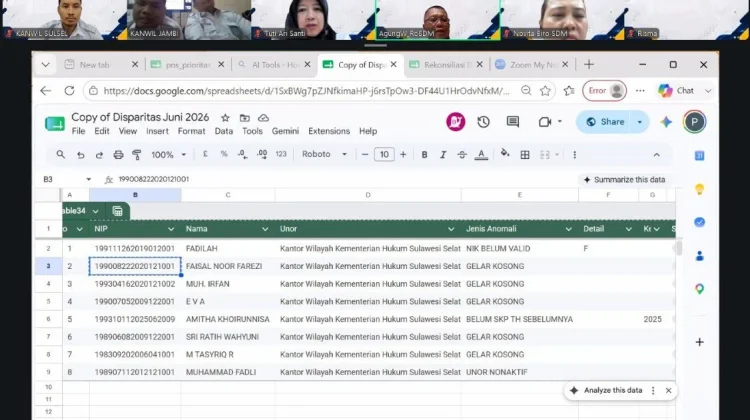The width and height of the screenshot is (750, 420).
Task: Open the Detail column filter dropdown
Action: click(629, 229)
